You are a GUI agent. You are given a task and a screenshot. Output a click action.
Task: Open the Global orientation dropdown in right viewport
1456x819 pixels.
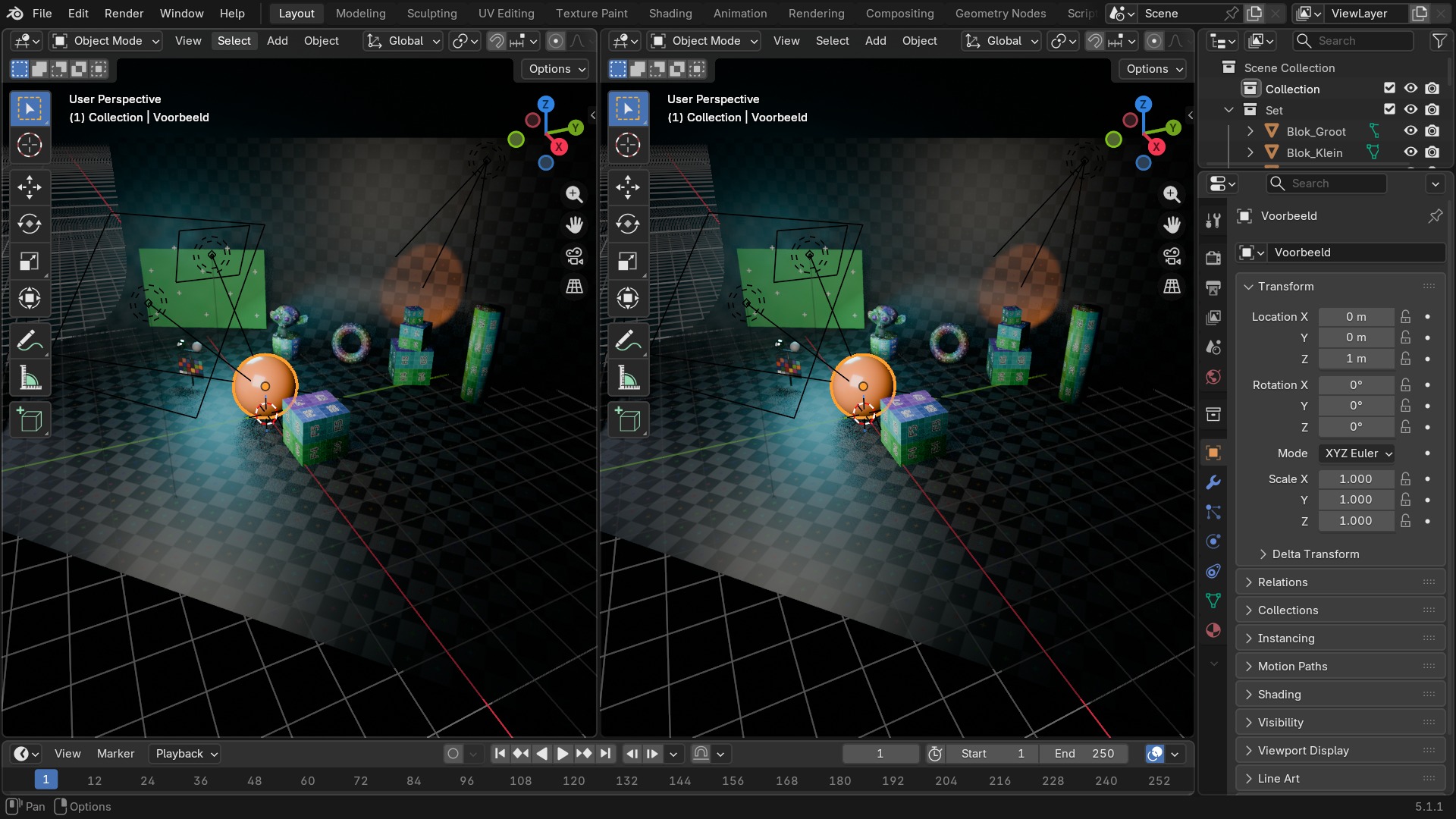[x=1003, y=41]
